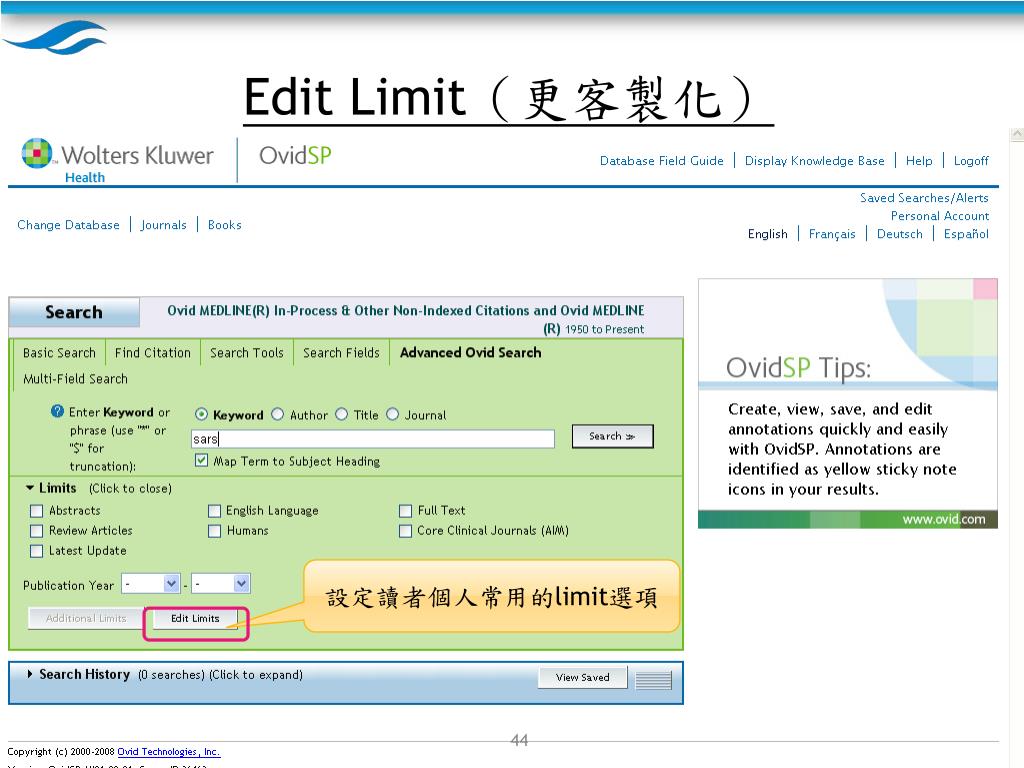Screen dimensions: 1024x768
Task: Enable Core Clinical Journals (AIM) checkbox
Action: point(406,531)
